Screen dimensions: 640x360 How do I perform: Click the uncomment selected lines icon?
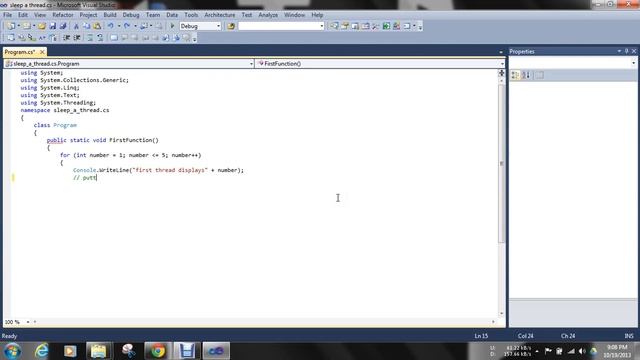tap(100, 38)
